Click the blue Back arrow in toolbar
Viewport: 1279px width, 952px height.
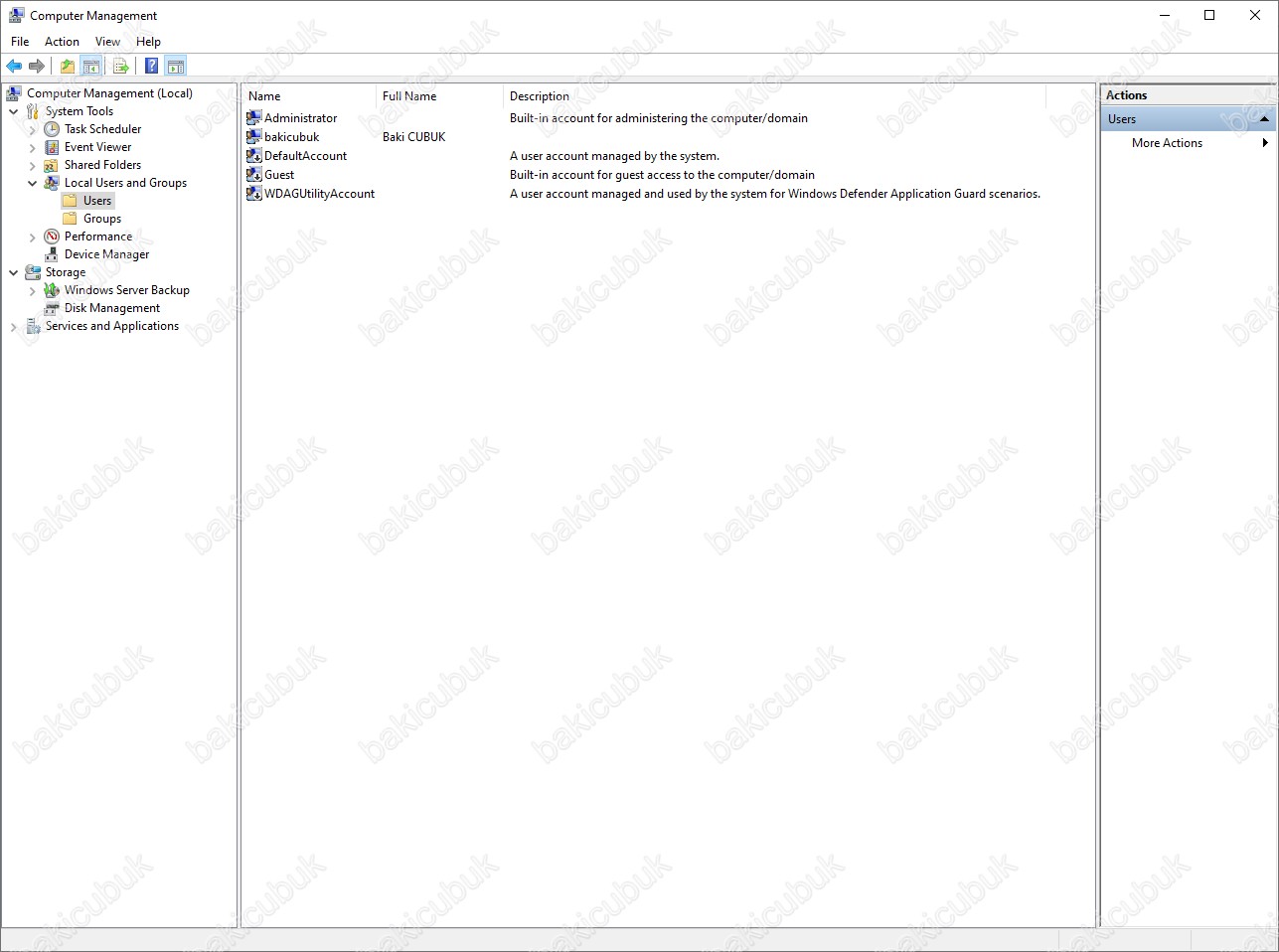(x=14, y=67)
